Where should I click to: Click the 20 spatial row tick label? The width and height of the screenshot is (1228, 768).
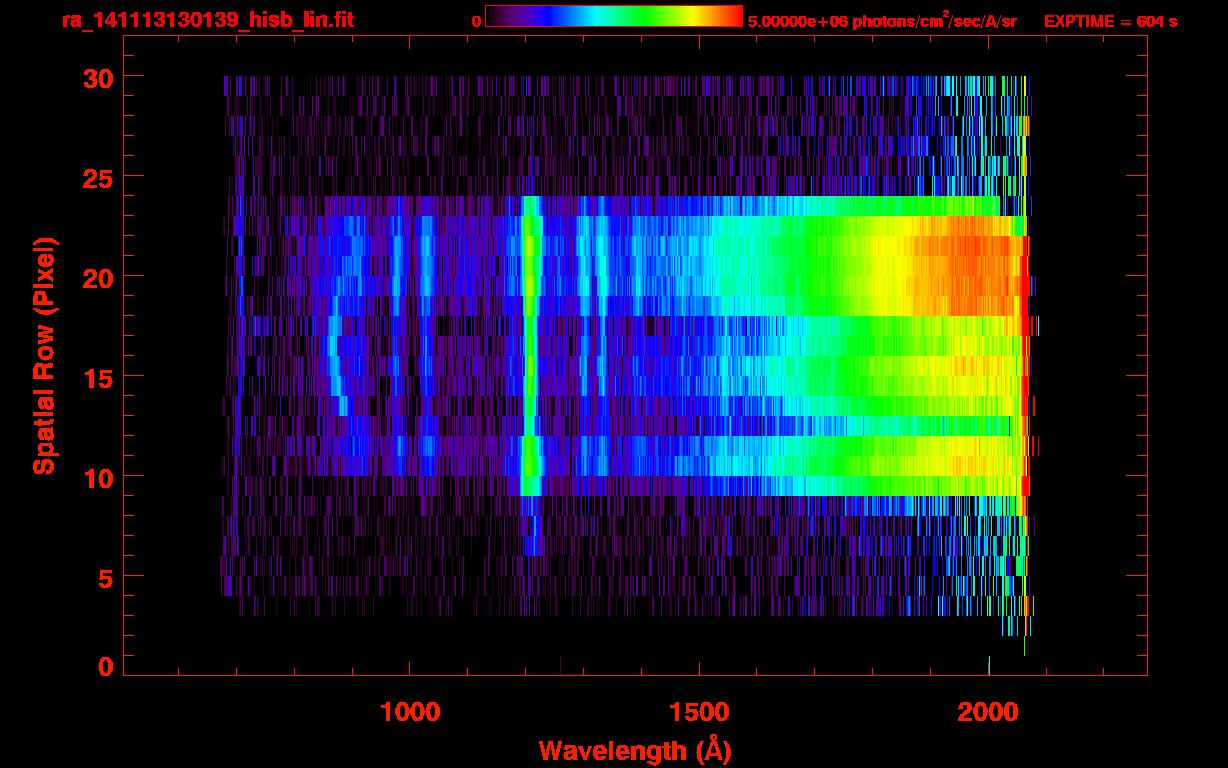click(98, 277)
